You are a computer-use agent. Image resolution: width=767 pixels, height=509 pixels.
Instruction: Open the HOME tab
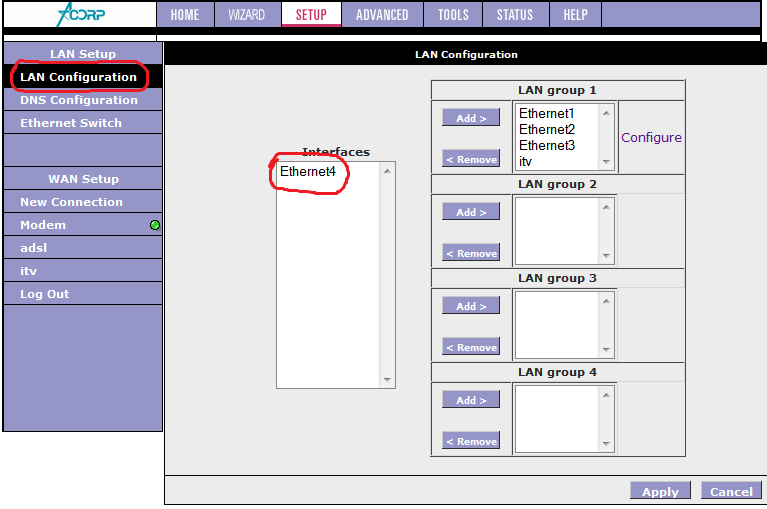(x=185, y=15)
